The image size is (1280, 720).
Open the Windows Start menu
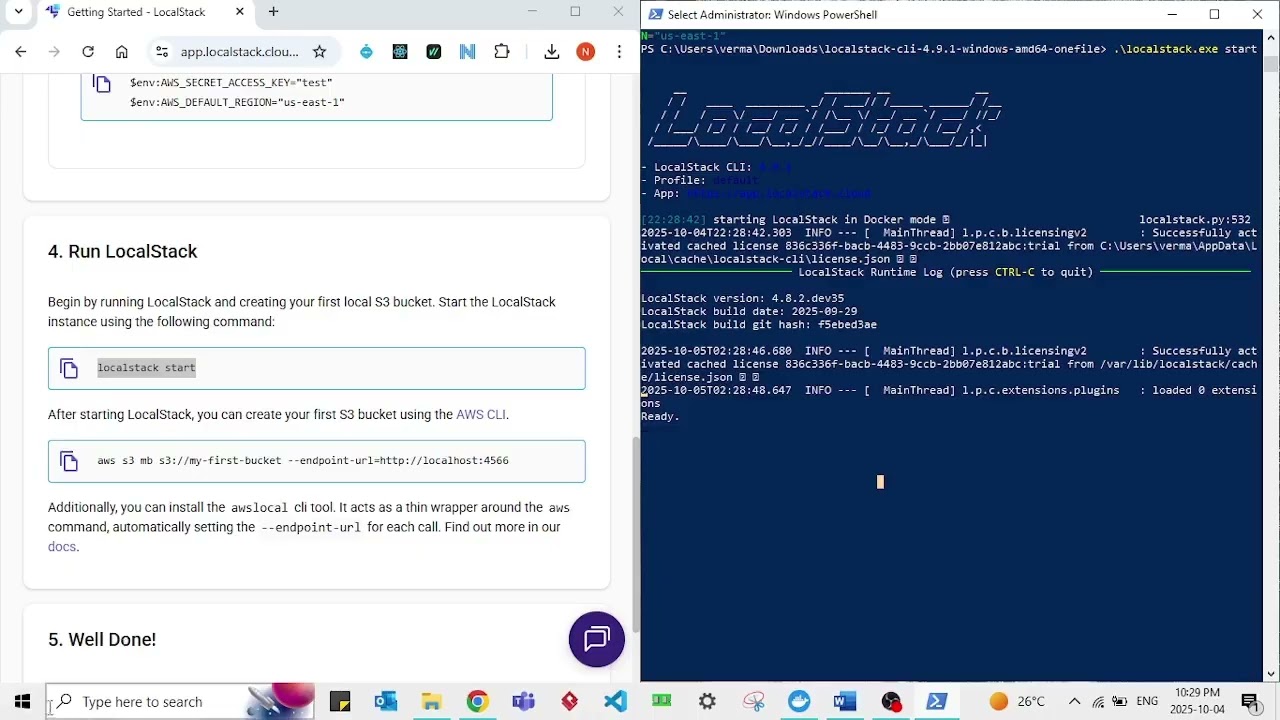(x=22, y=702)
